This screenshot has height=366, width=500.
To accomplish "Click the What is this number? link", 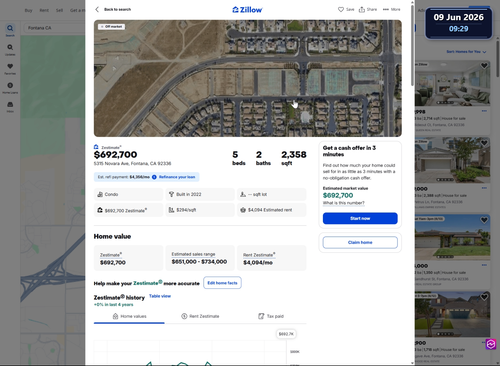I will click(343, 203).
